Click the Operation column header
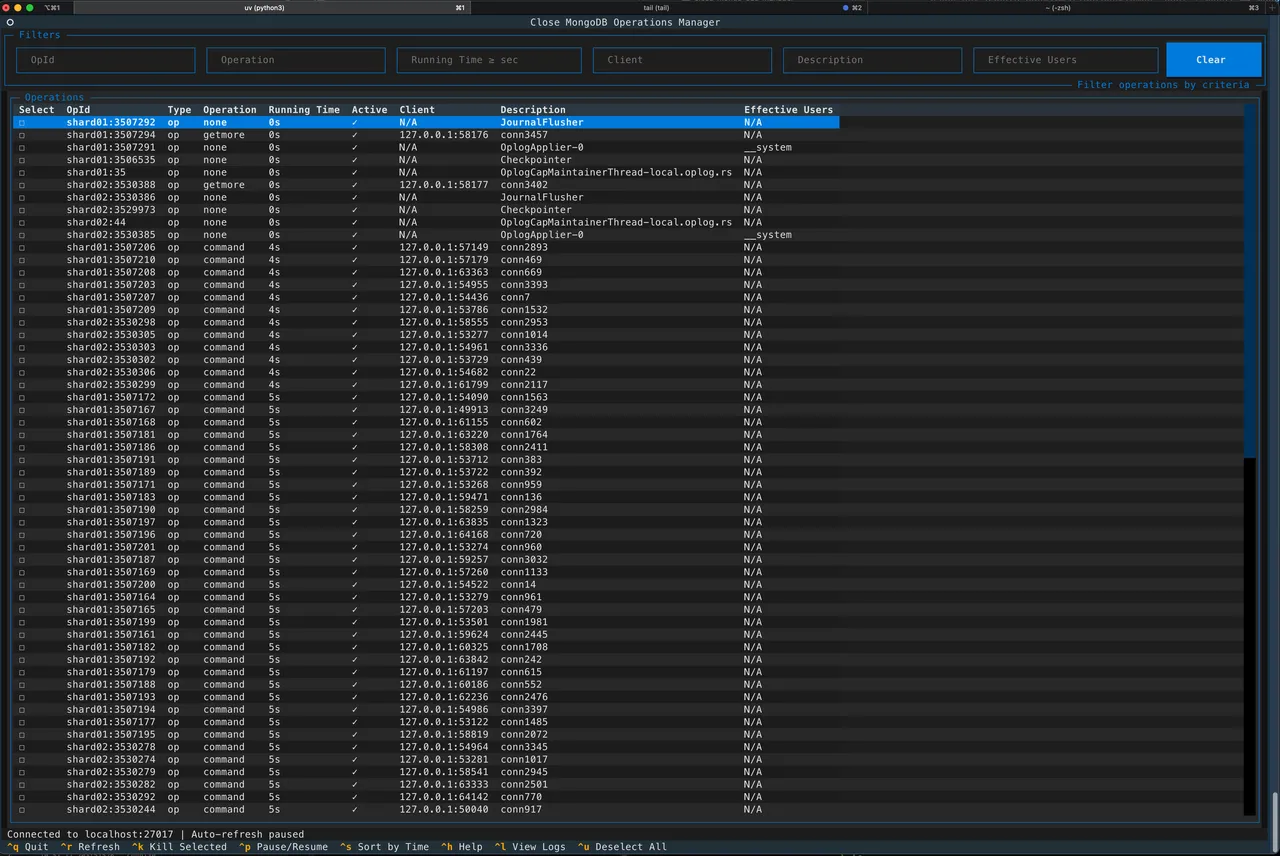 click(x=230, y=110)
